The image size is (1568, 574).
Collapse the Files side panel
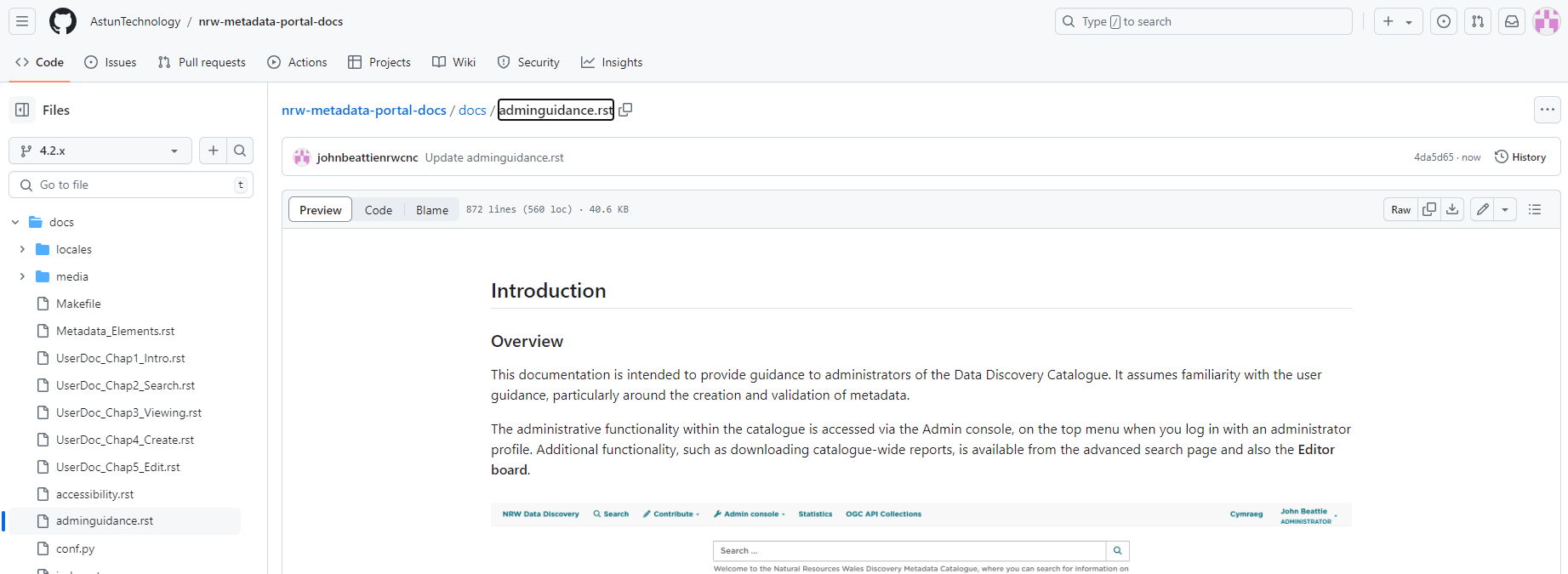pos(22,110)
